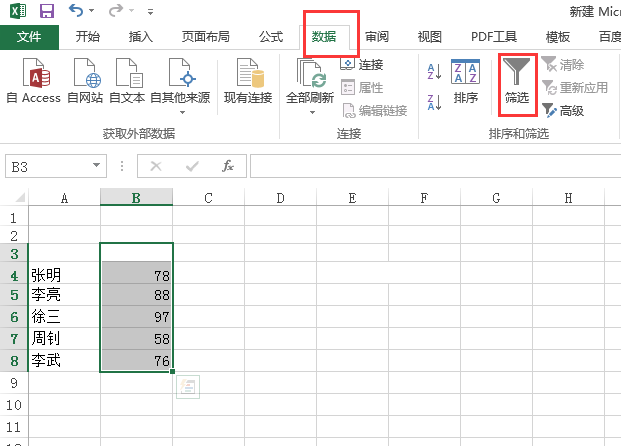Click the cell with value 78
621x446 pixels.
(x=137, y=274)
